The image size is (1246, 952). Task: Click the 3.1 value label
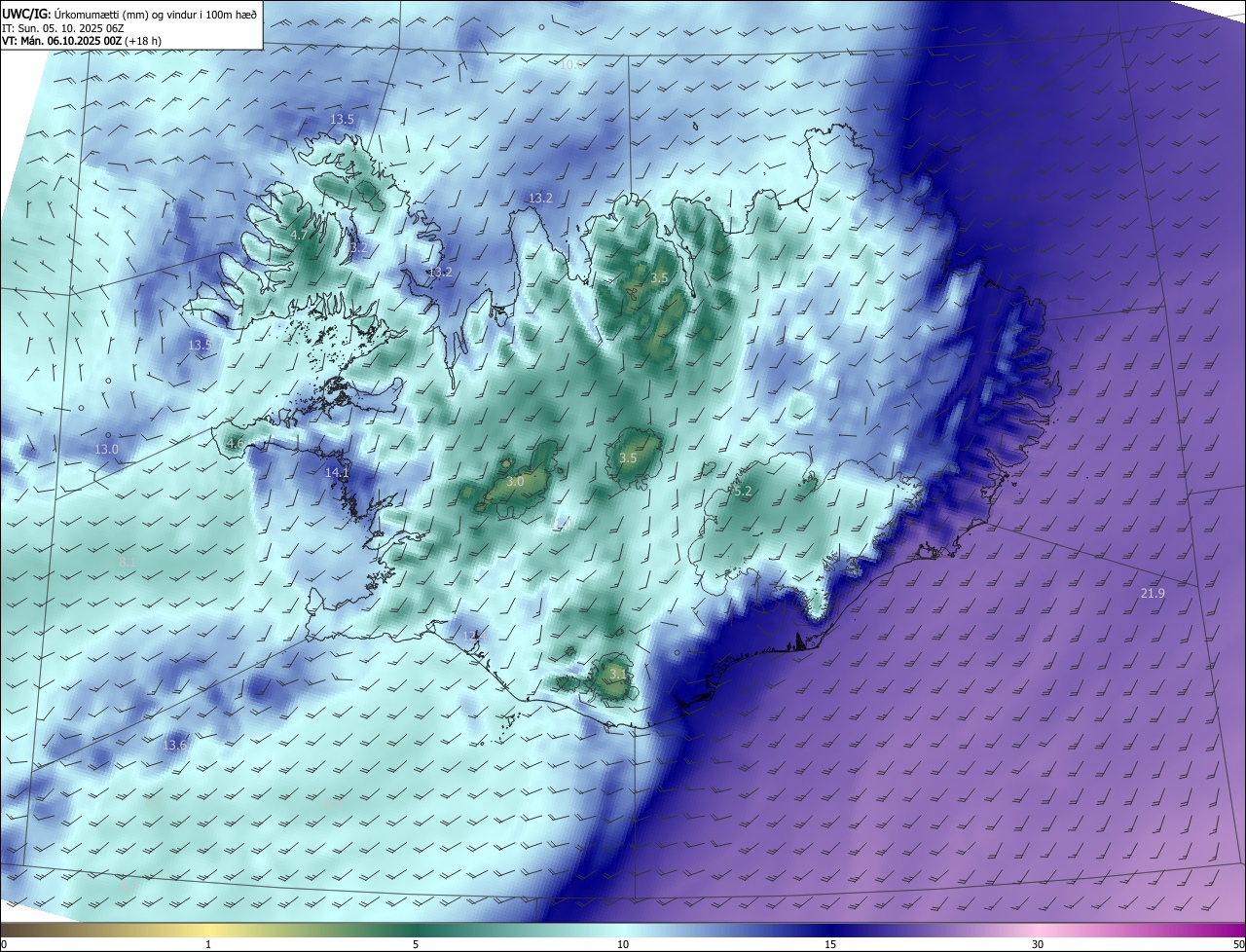[x=618, y=674]
